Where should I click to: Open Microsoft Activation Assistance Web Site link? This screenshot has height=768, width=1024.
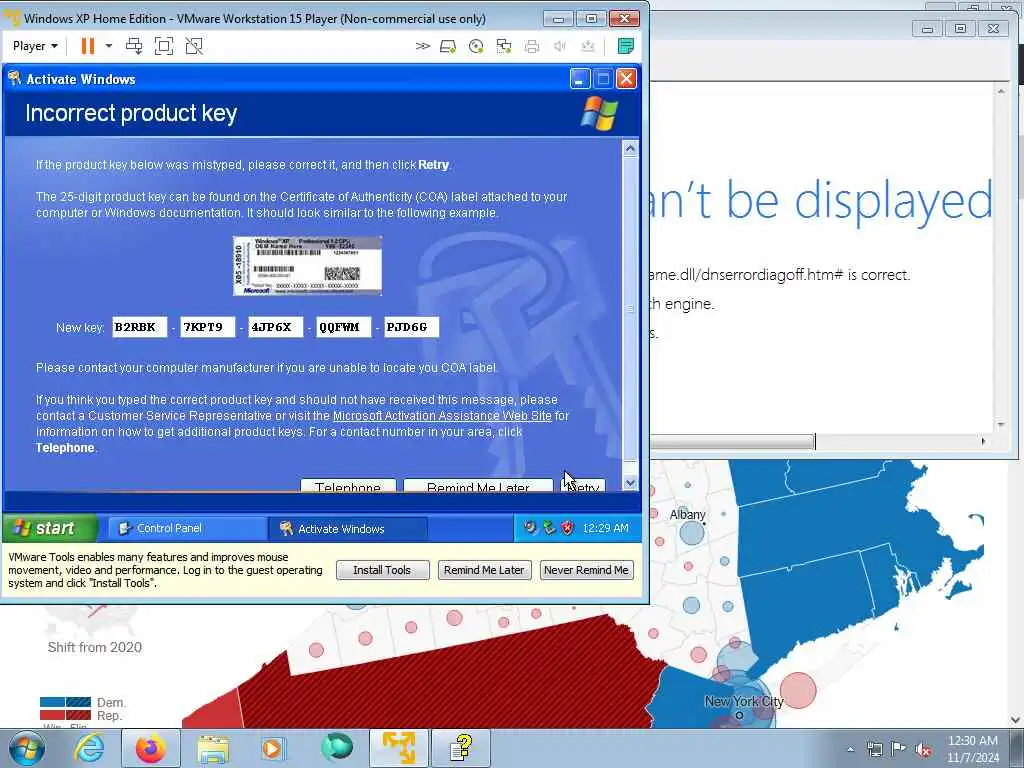coord(442,416)
